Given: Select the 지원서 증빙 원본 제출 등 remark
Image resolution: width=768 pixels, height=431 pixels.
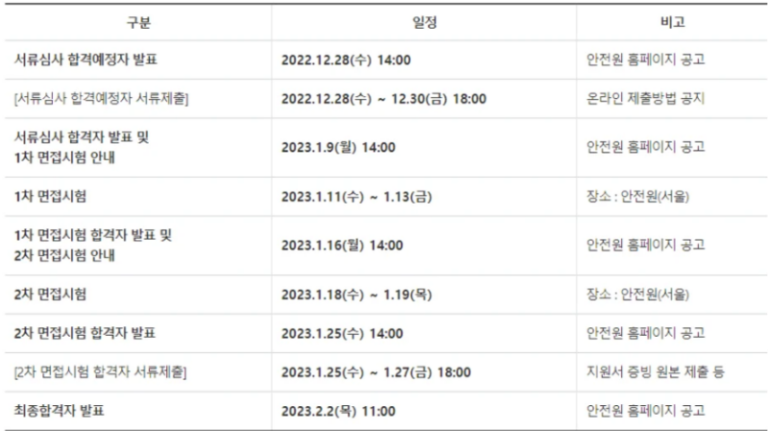Looking at the screenshot, I should (656, 372).
